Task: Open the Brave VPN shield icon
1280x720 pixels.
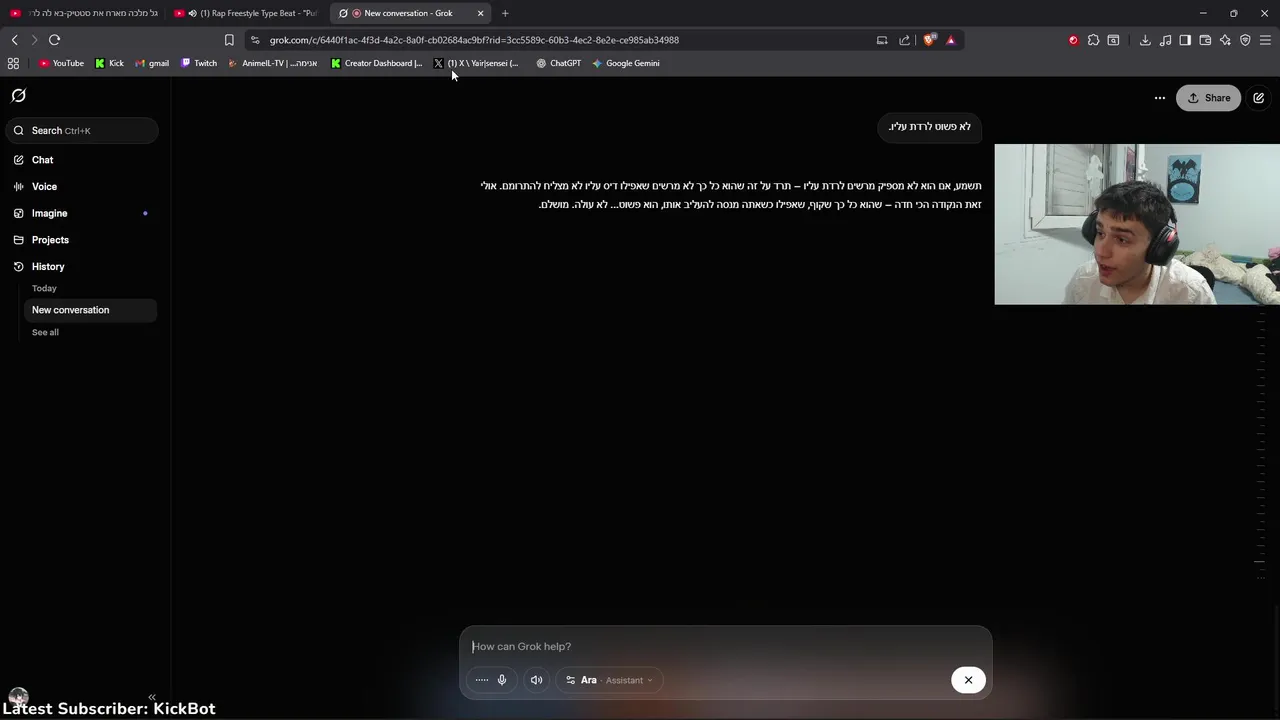Action: point(1245,40)
